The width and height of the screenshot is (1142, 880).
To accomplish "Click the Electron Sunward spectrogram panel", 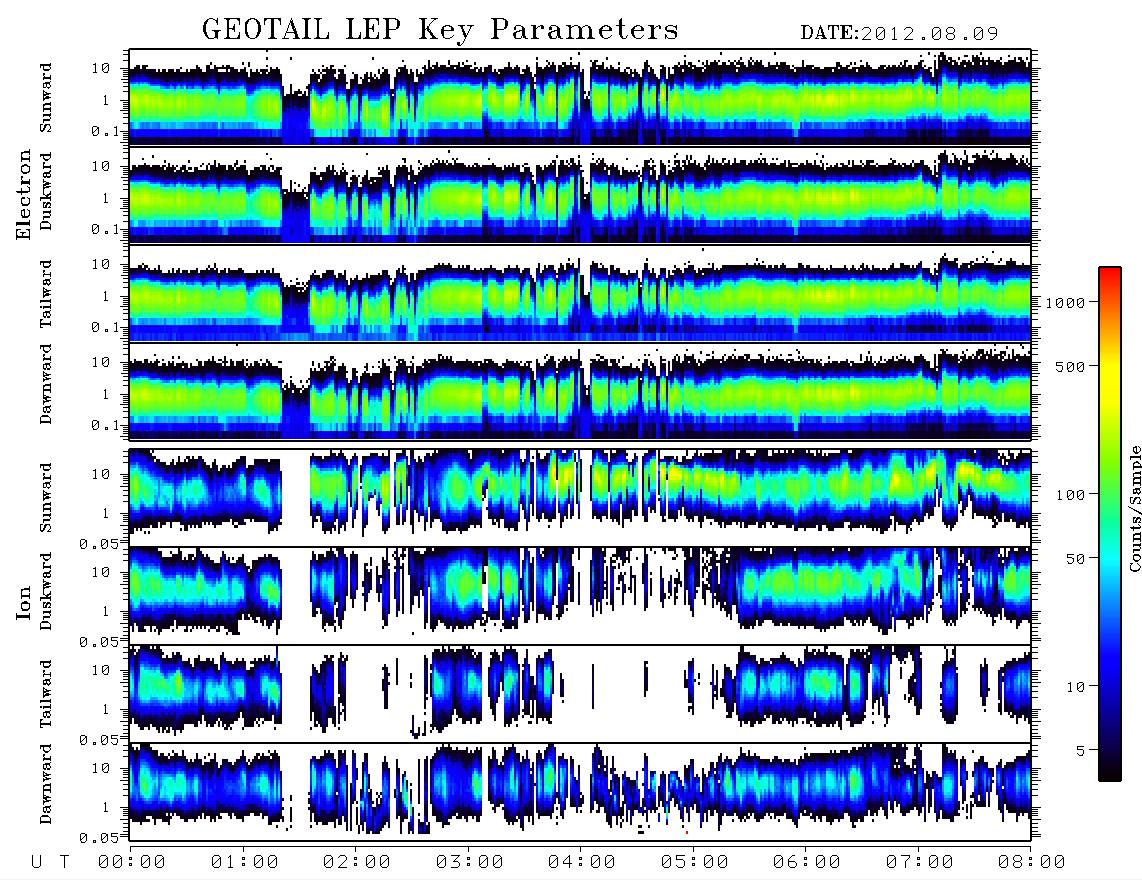I will (x=580, y=96).
